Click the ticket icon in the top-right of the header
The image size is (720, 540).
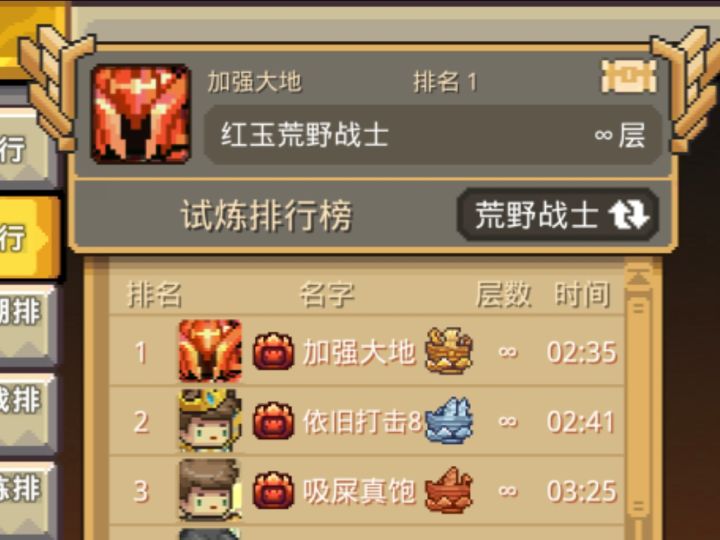coord(629,76)
